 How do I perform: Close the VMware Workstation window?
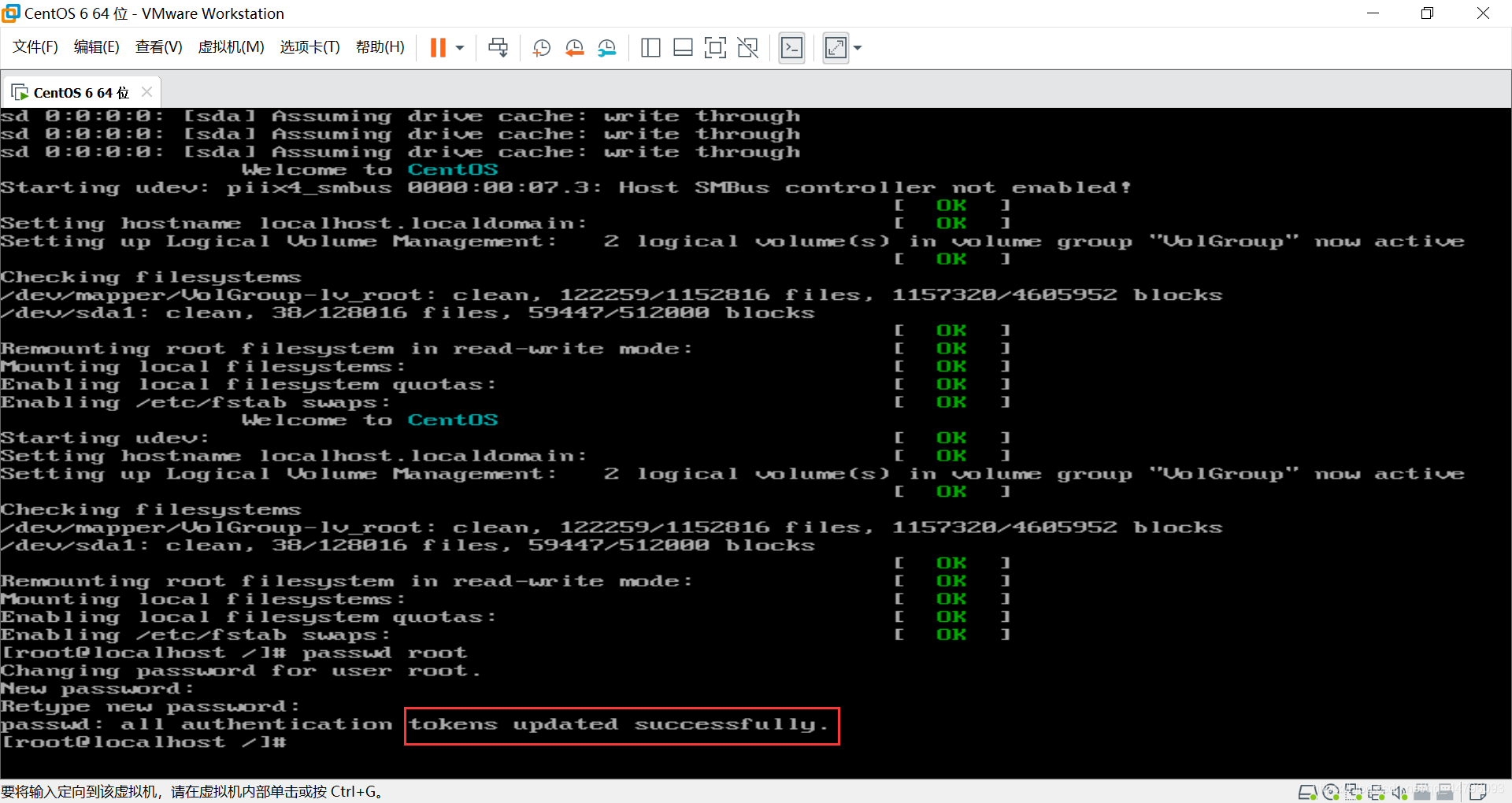click(1483, 13)
